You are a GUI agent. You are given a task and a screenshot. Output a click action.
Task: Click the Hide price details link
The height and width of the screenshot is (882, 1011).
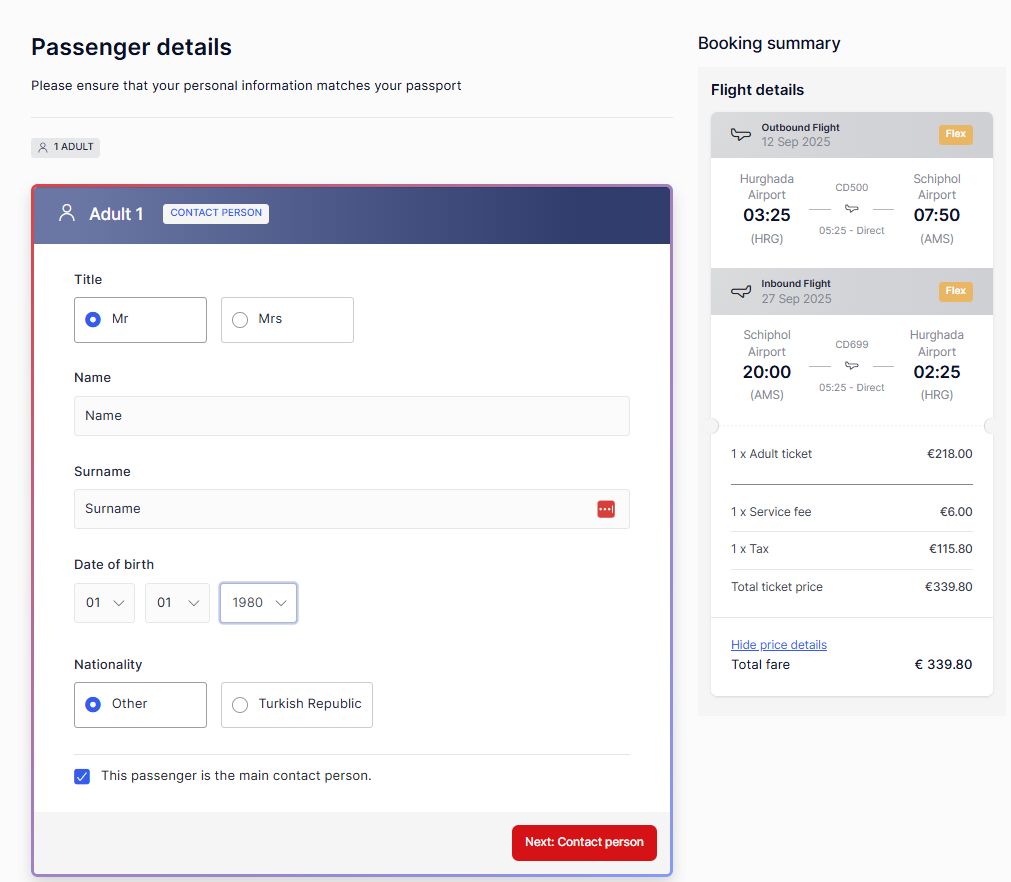(778, 645)
